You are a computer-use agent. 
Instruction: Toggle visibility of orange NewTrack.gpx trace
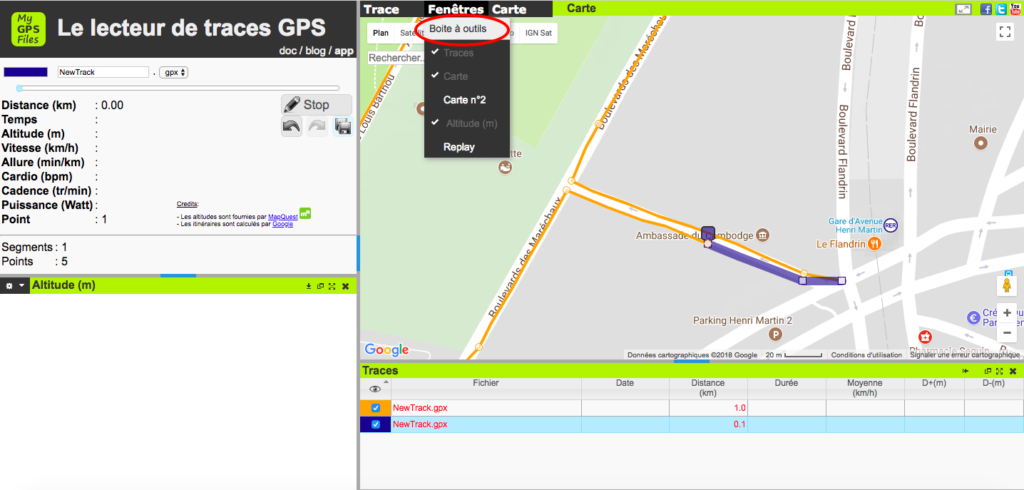pyautogui.click(x=376, y=408)
